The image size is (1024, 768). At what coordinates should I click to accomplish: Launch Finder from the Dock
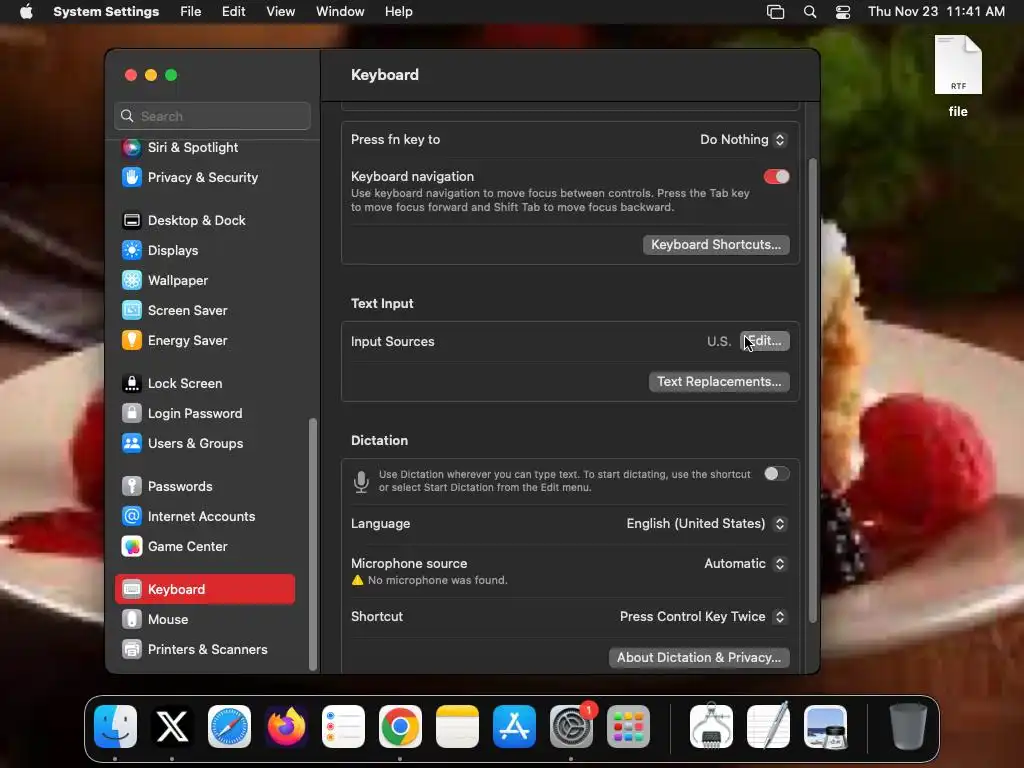116,726
